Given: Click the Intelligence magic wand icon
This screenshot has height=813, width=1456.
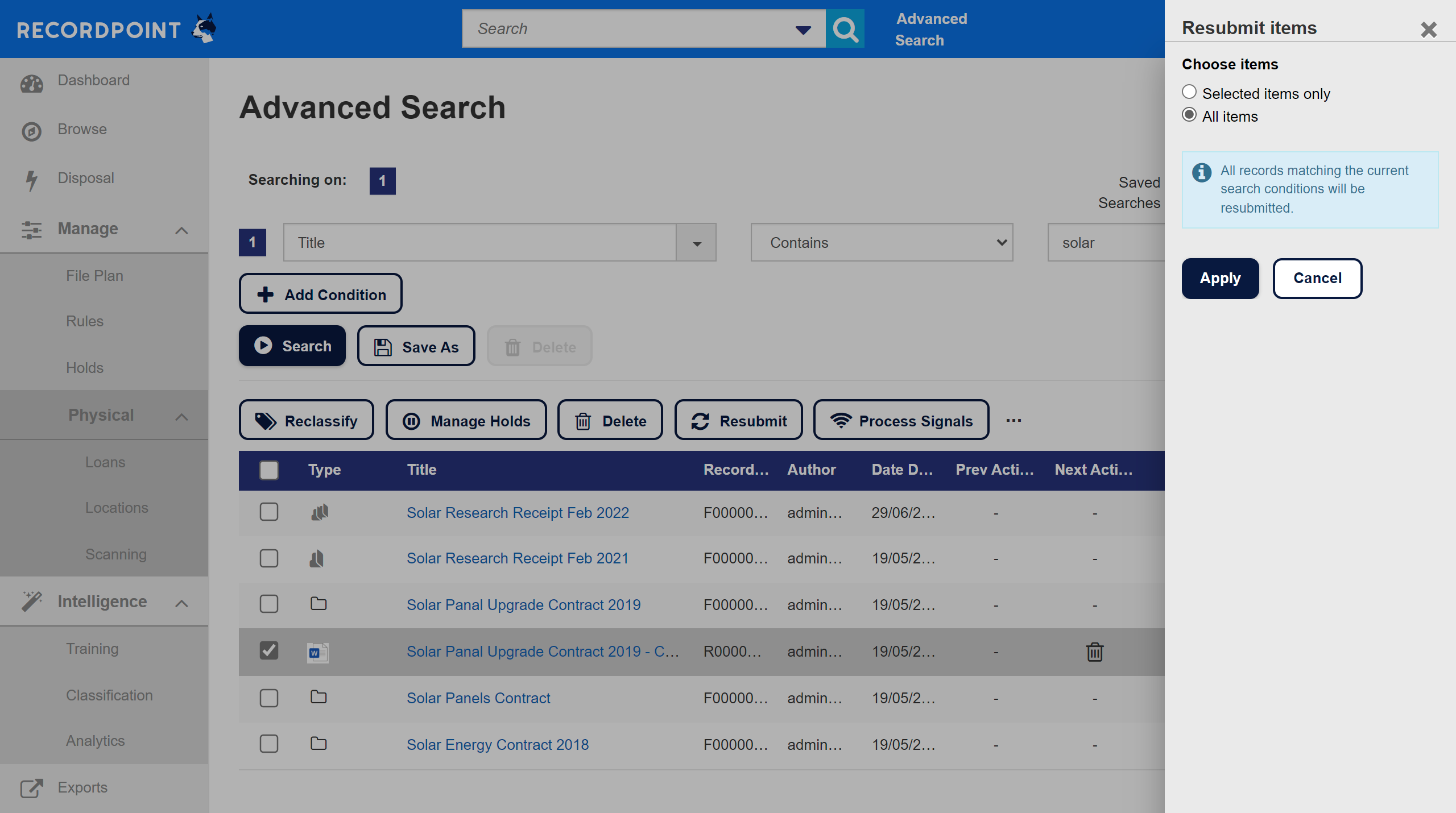Looking at the screenshot, I should tap(31, 602).
